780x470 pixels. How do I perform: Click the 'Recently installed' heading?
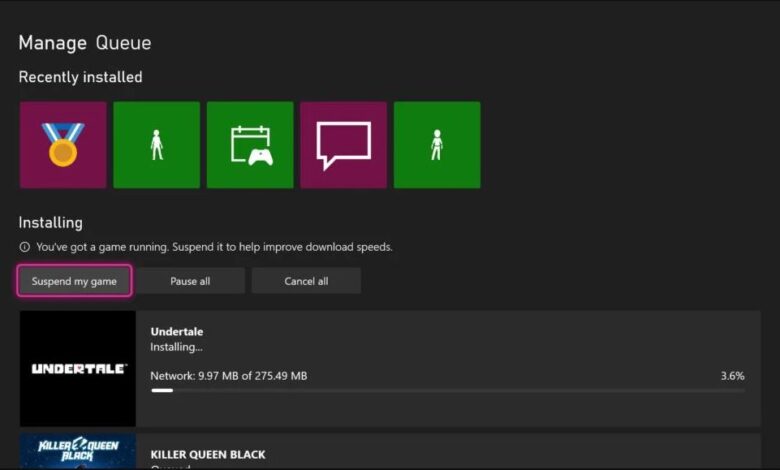click(x=81, y=77)
